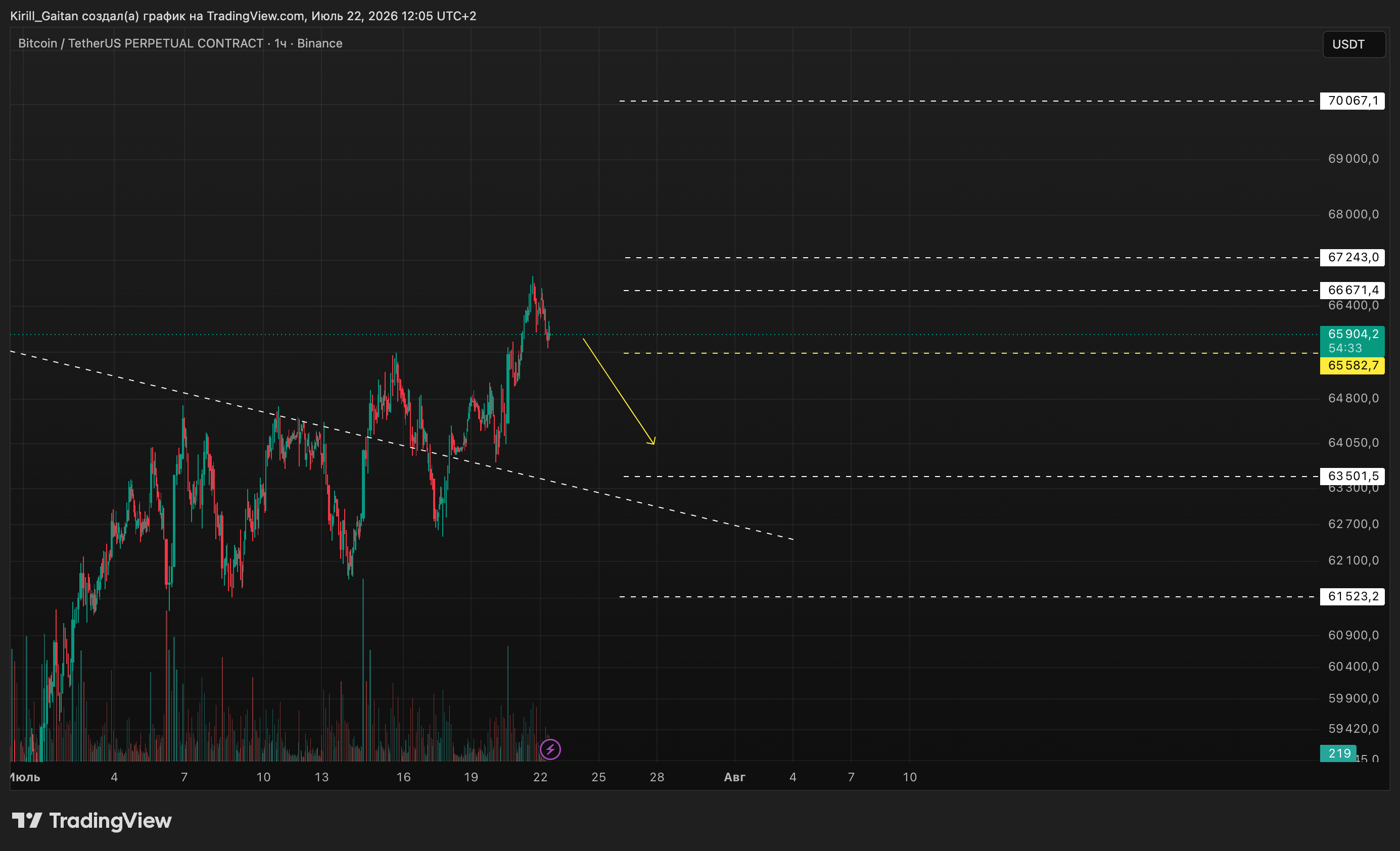The width and height of the screenshot is (1400, 851).
Task: Click the Авг month label on time axis
Action: click(734, 777)
